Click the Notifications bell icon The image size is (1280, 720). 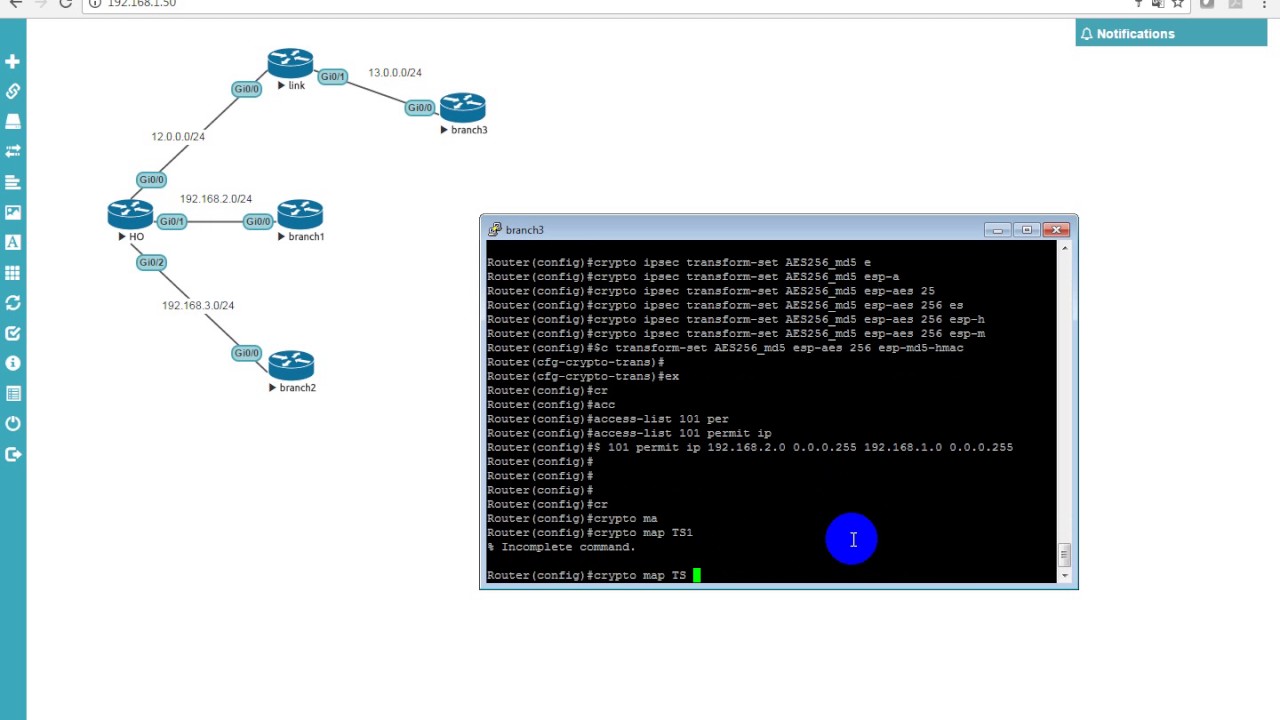tap(1087, 34)
